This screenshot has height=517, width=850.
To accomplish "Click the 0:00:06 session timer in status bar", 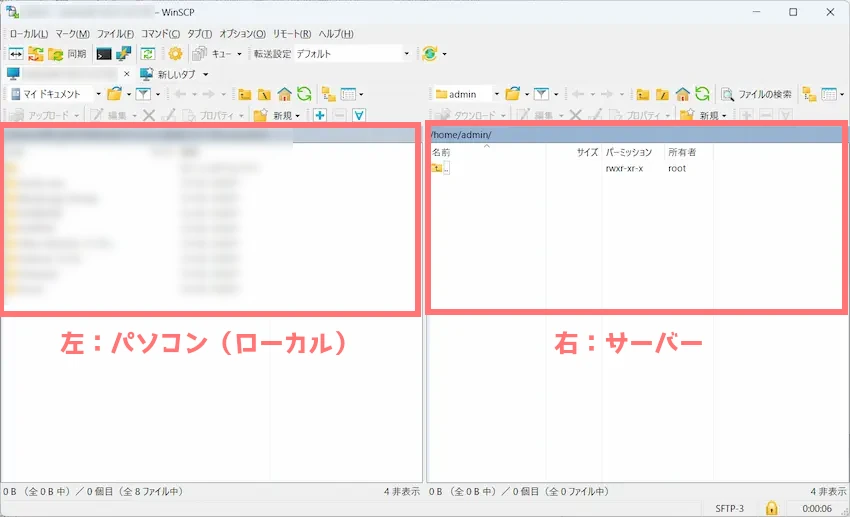I will click(817, 508).
